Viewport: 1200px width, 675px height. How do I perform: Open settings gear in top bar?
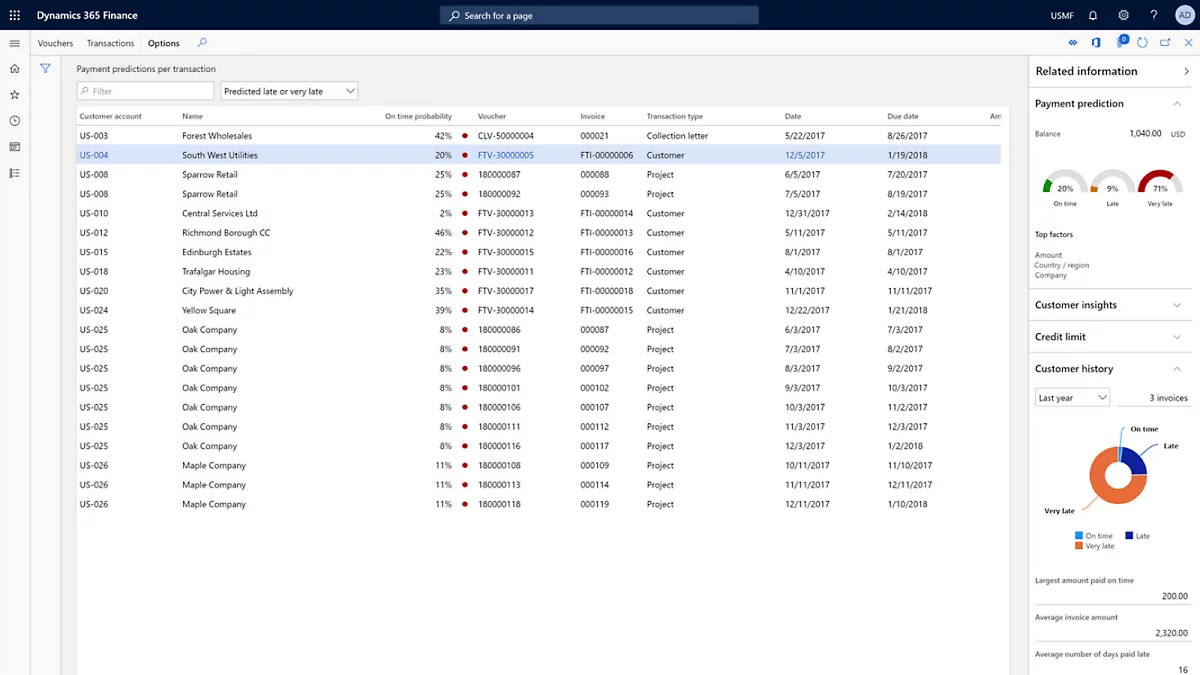(1123, 15)
